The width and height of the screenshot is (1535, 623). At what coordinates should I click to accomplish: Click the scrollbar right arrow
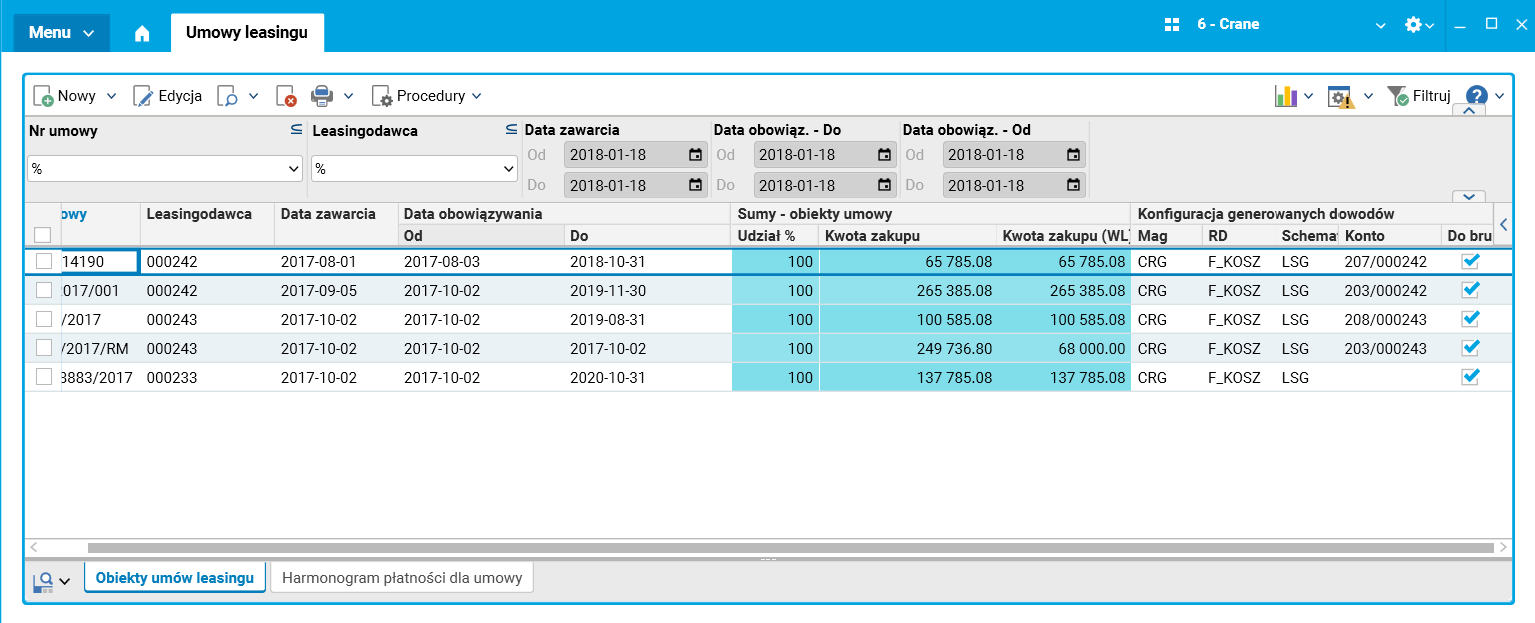pyautogui.click(x=1503, y=548)
